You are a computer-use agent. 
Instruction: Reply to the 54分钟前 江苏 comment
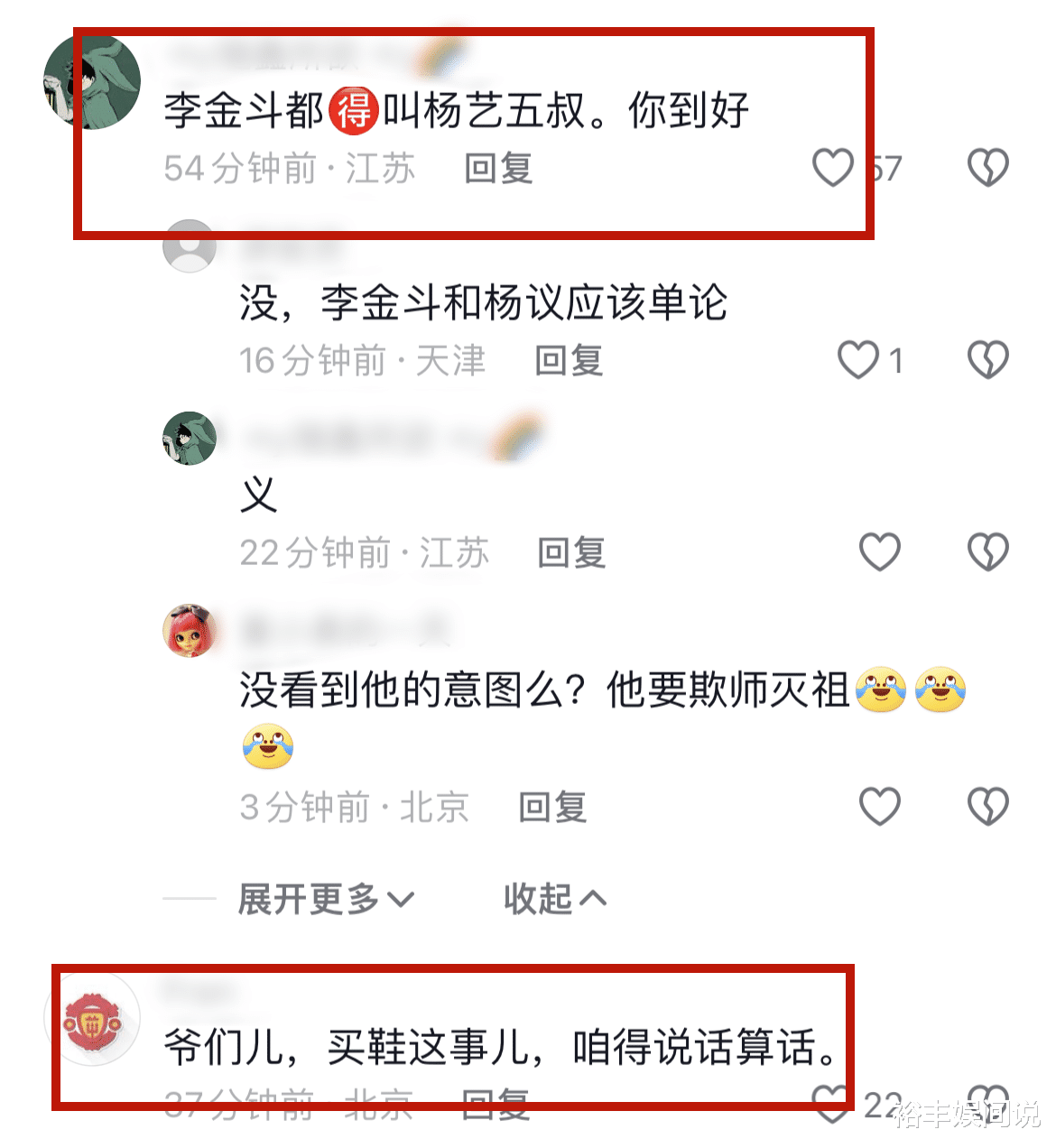click(498, 169)
